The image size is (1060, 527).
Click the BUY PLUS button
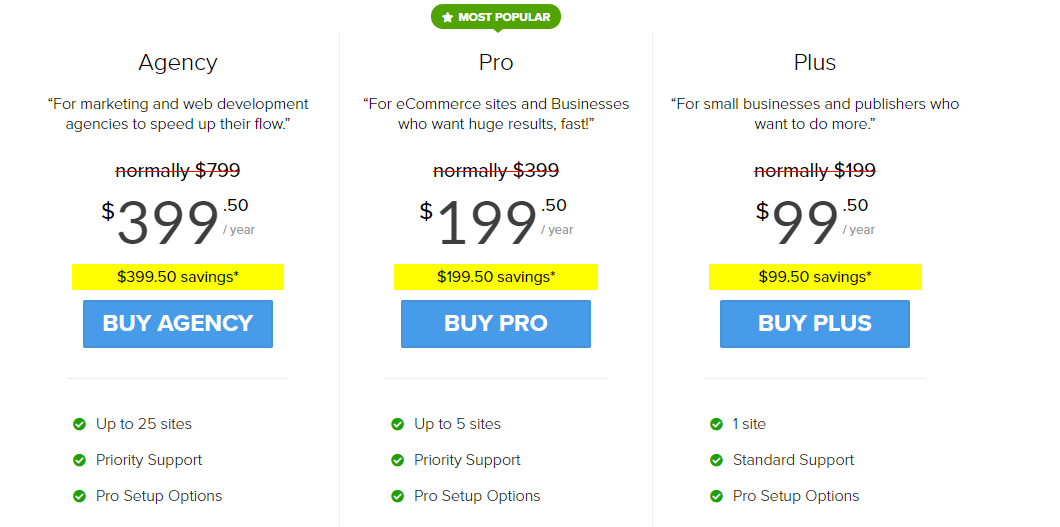[814, 324]
